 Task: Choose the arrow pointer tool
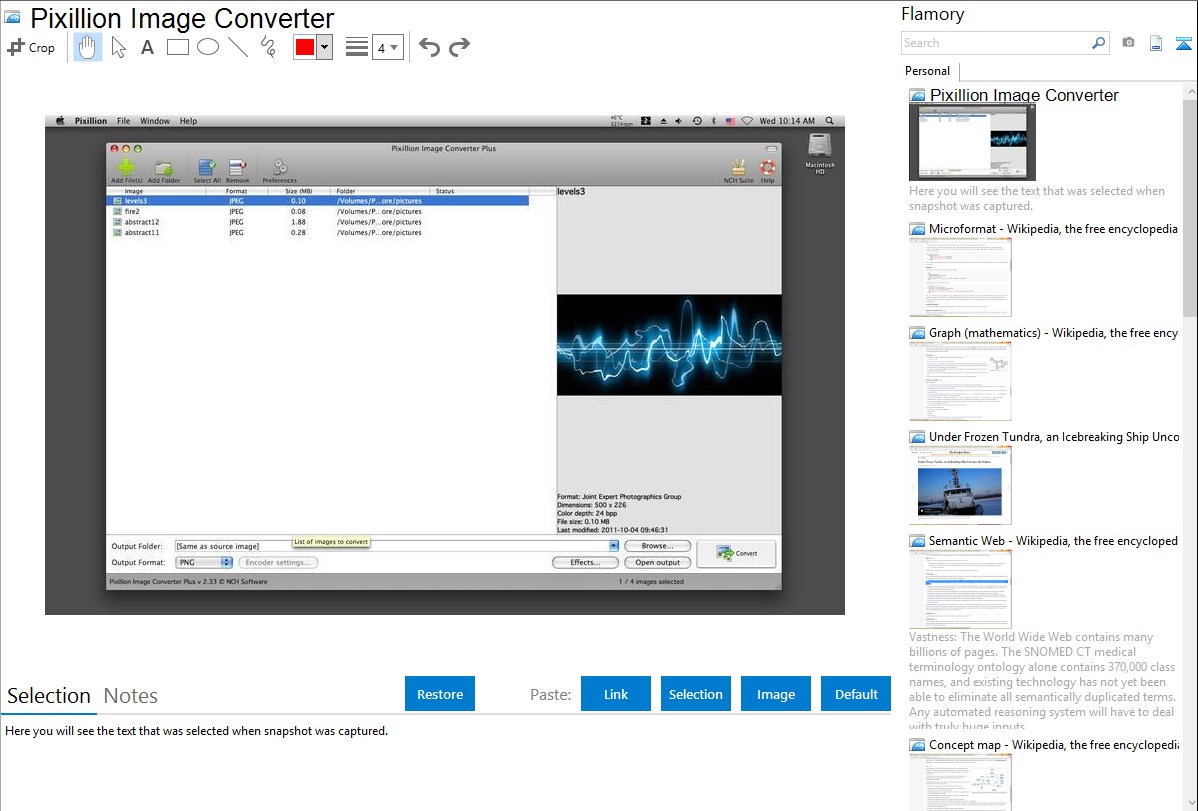click(118, 47)
